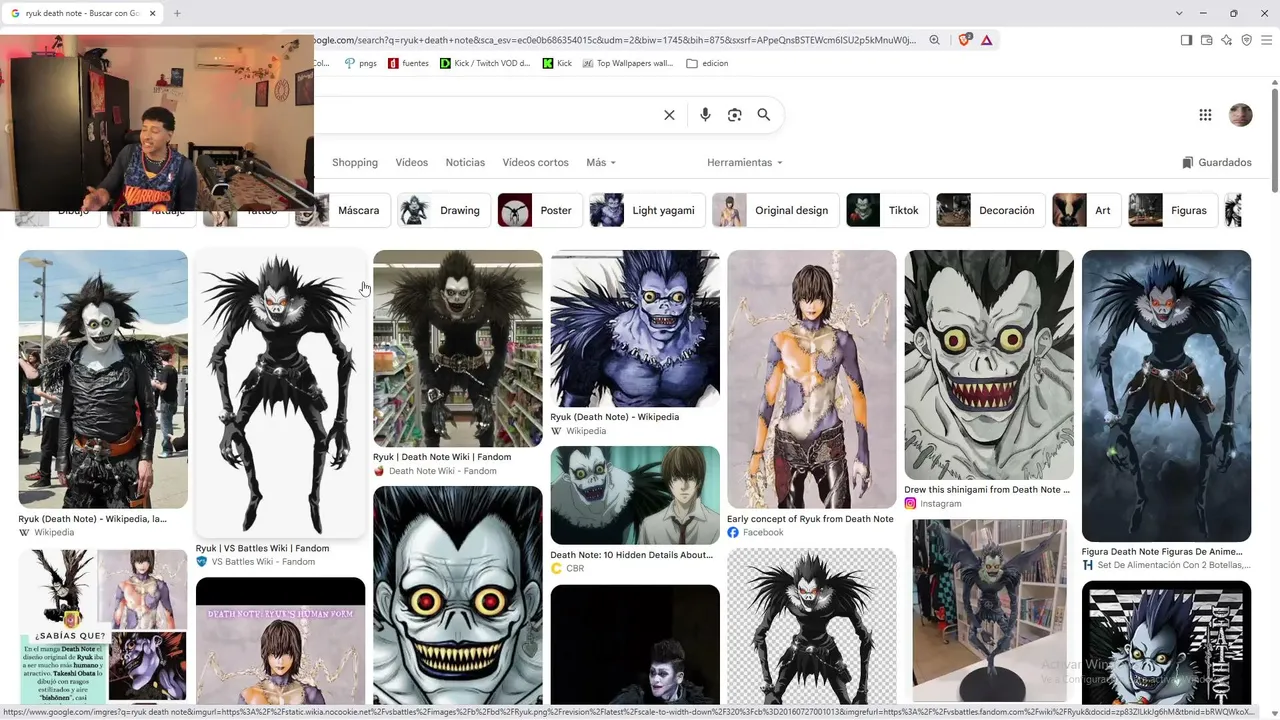Open Ryuk cosplay photo from Wikipedia
The width and height of the screenshot is (1280, 720).
103,379
